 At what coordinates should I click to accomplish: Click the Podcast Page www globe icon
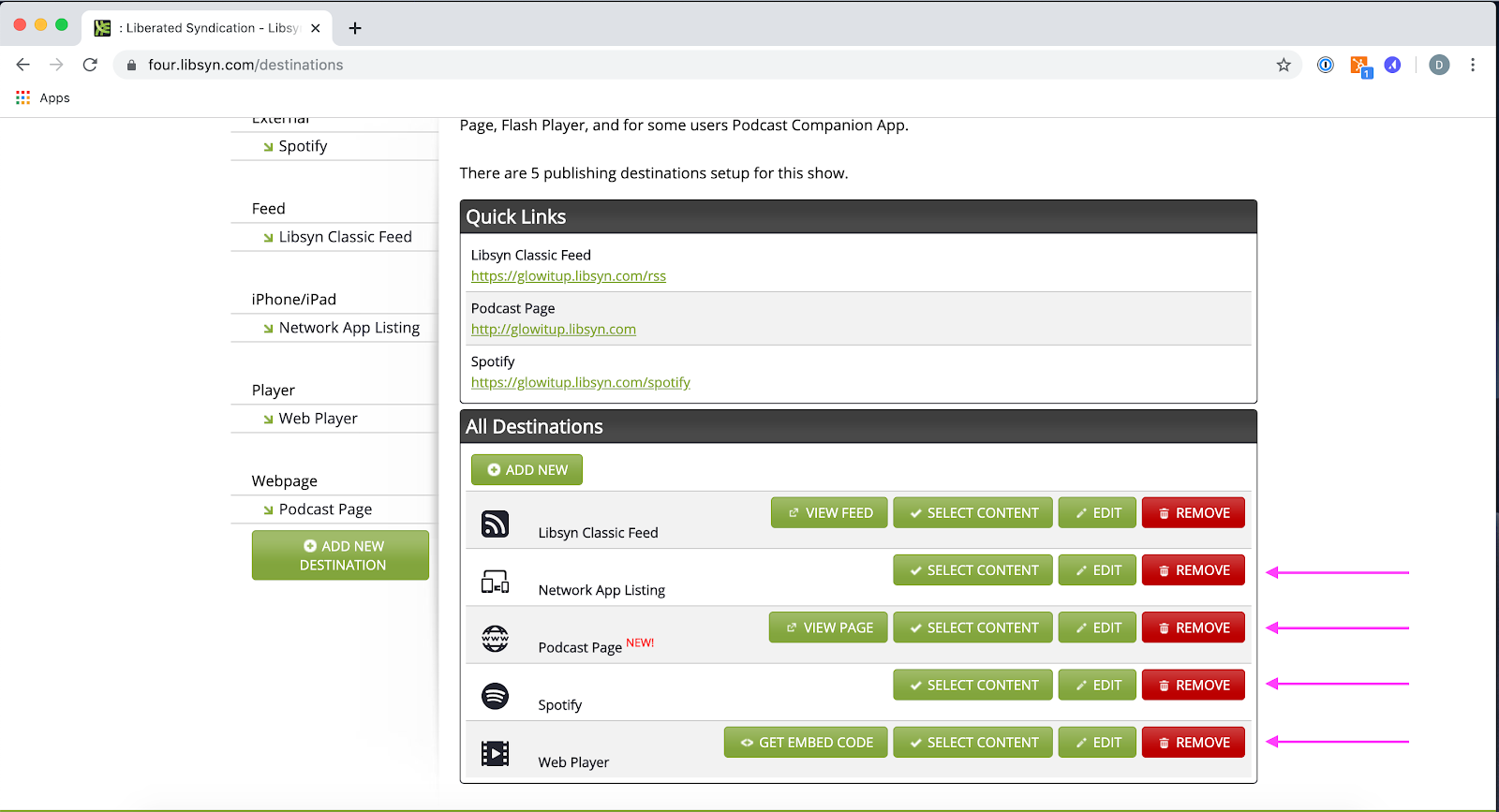click(495, 639)
